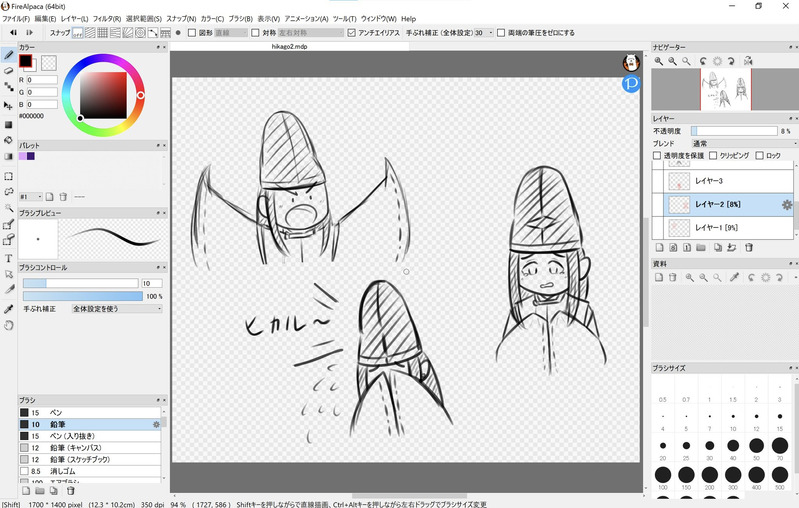This screenshot has width=799, height=508.
Task: Enable curve snap icon
Action: 153,33
